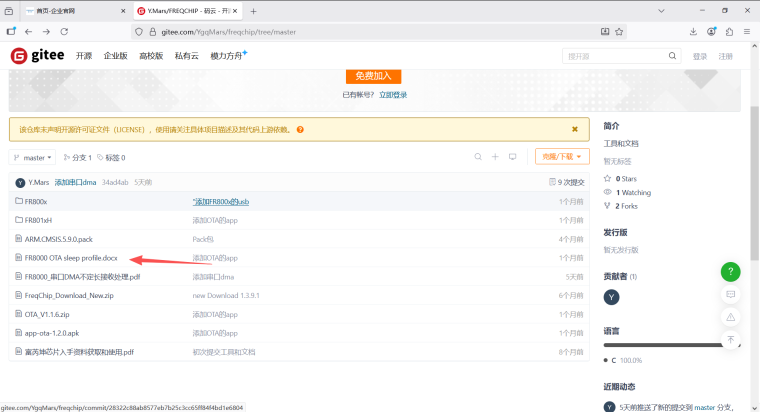Viewport: 760px width, 412px height.
Task: Open the FR800x folder
Action: pyautogui.click(x=36, y=201)
